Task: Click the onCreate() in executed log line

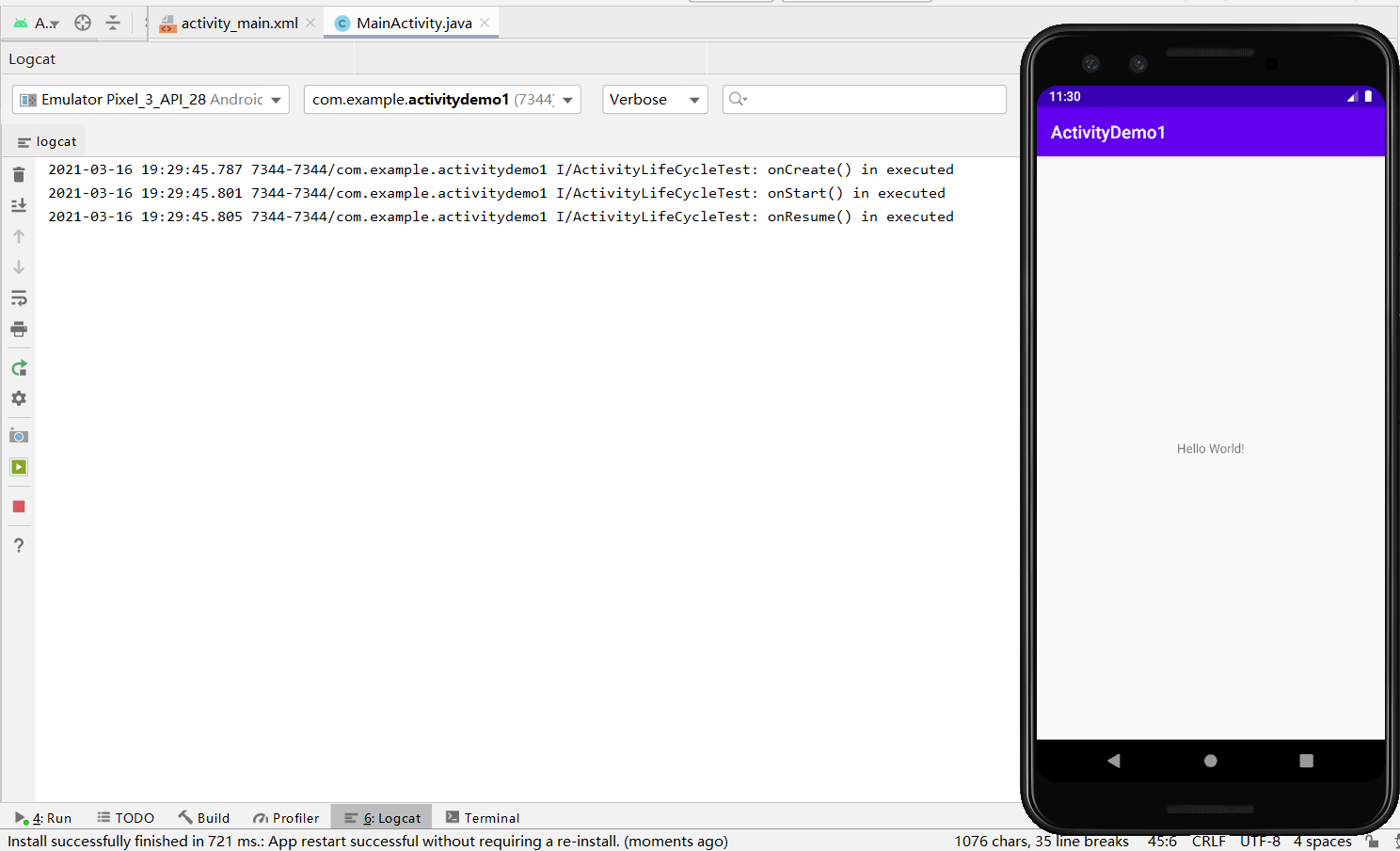Action: tap(501, 169)
